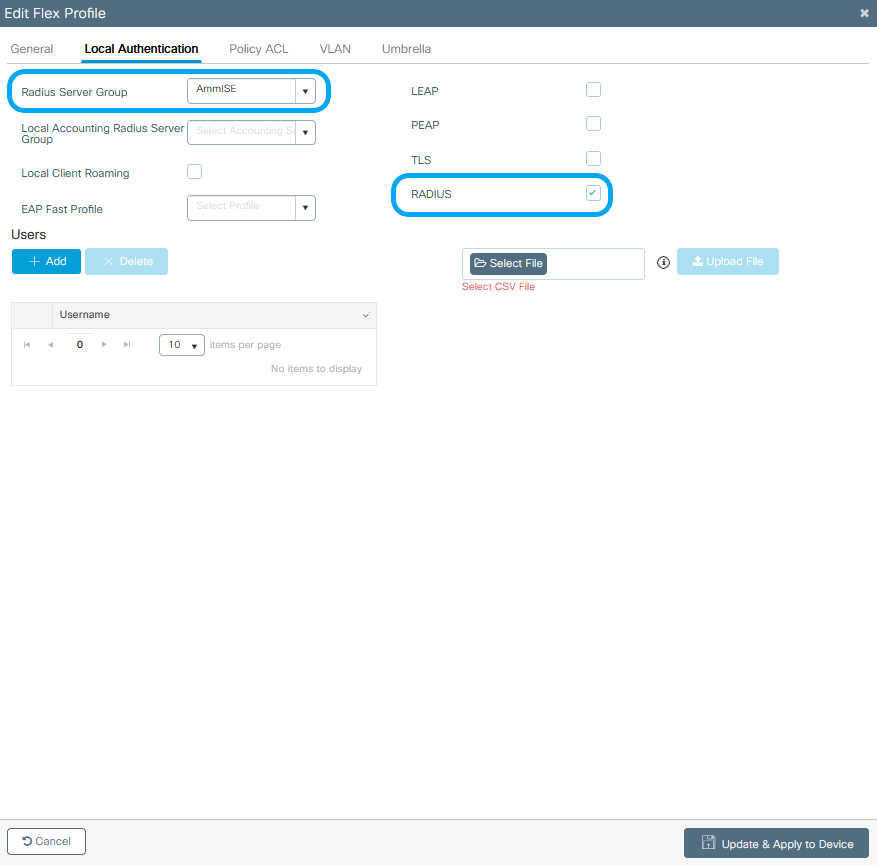Open the Umbrella tab

pyautogui.click(x=406, y=48)
